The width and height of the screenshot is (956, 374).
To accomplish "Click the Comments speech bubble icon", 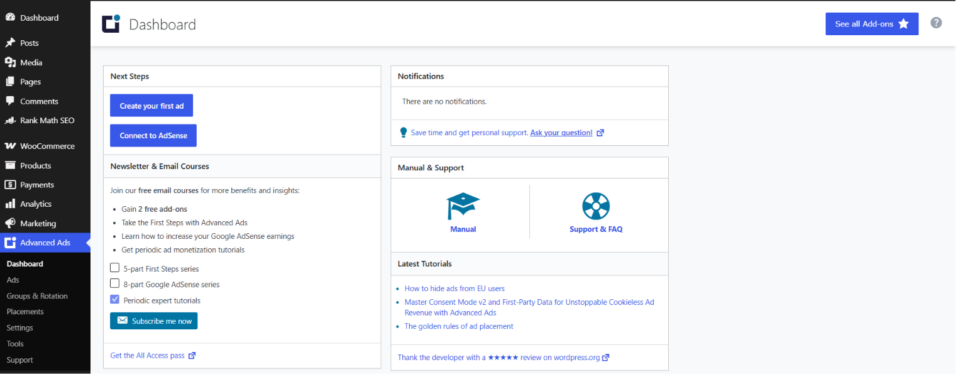I will pyautogui.click(x=10, y=101).
